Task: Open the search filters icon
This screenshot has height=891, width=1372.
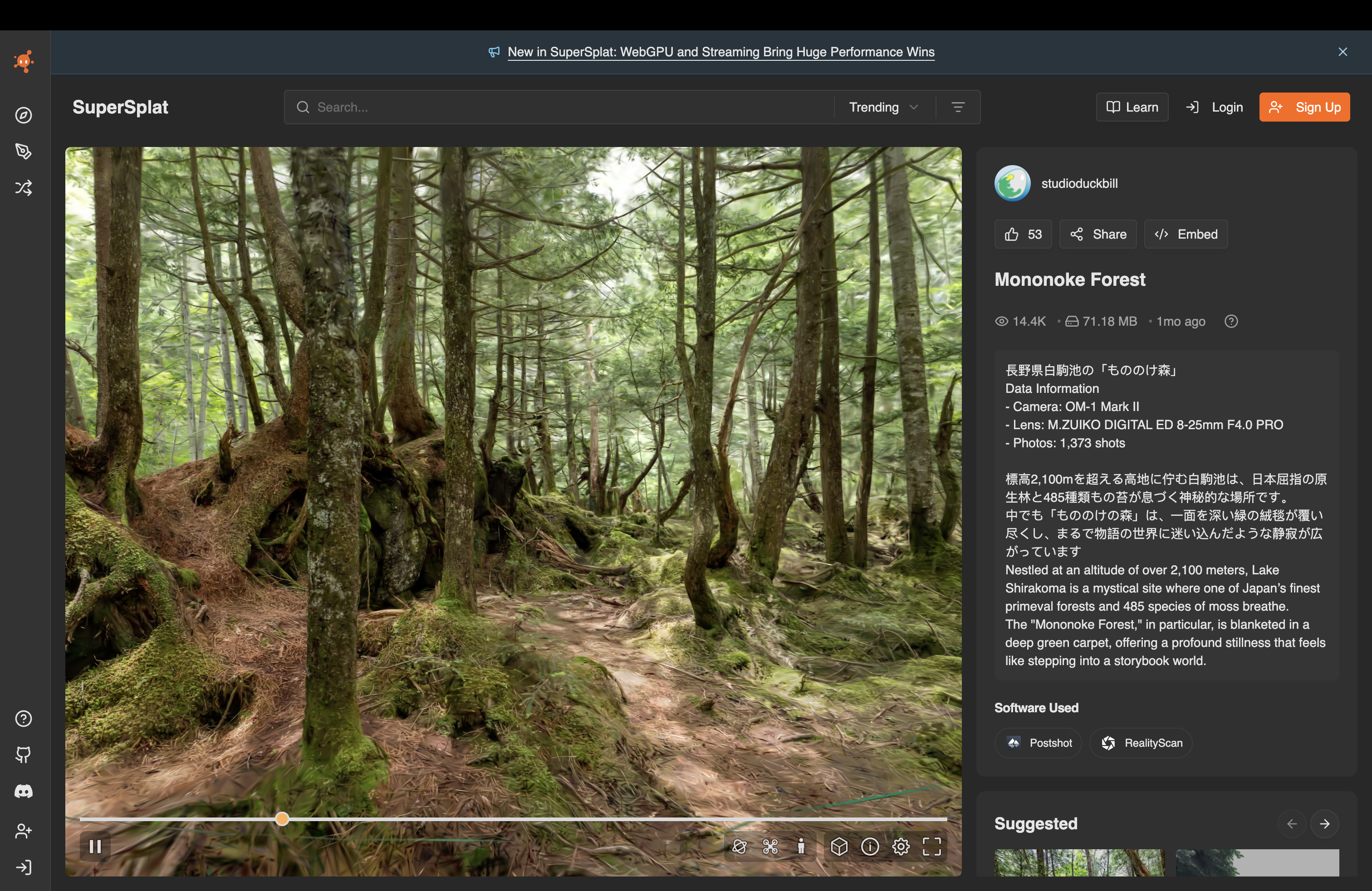Action: (958, 107)
